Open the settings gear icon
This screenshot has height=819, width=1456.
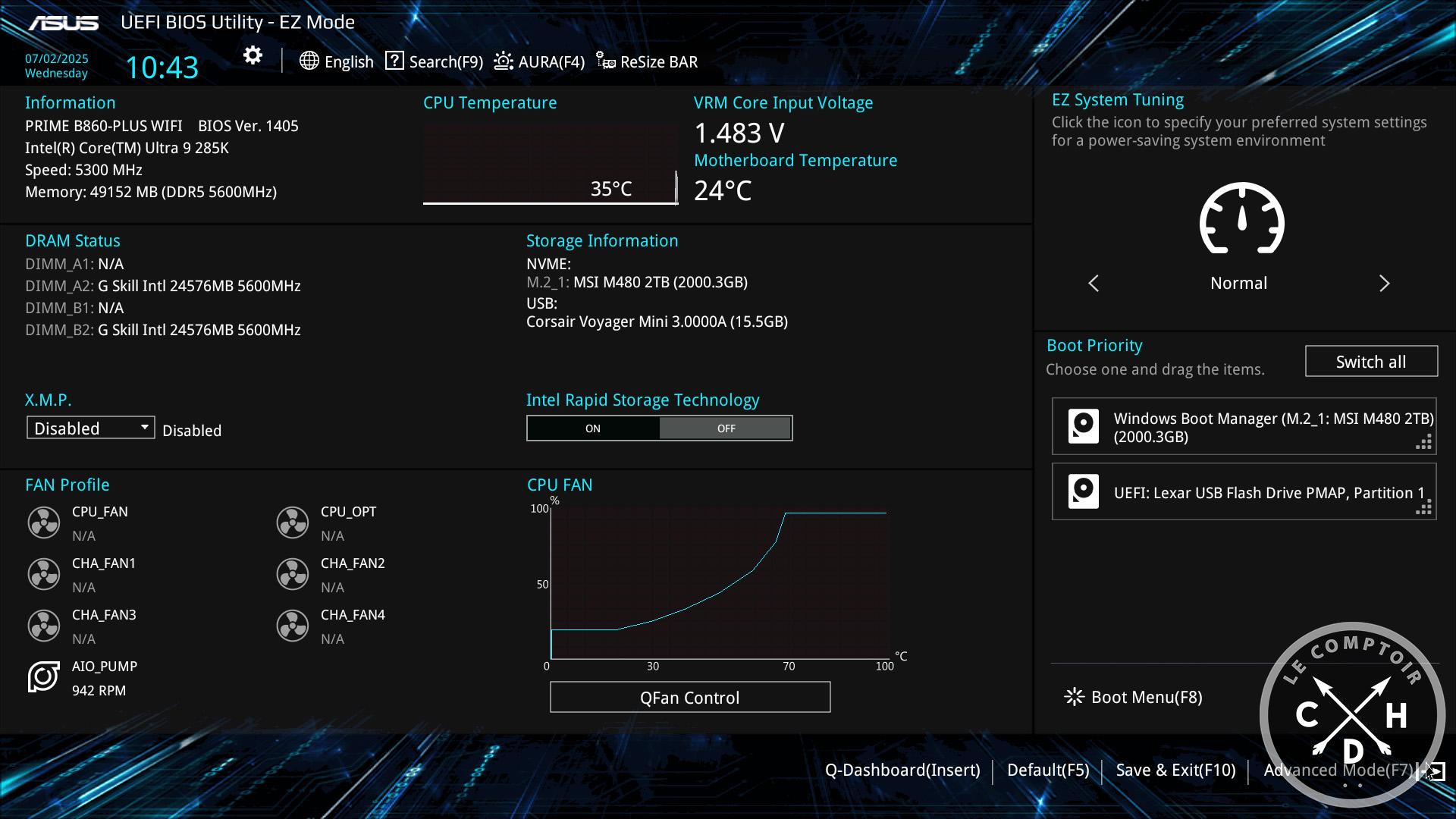click(x=252, y=55)
